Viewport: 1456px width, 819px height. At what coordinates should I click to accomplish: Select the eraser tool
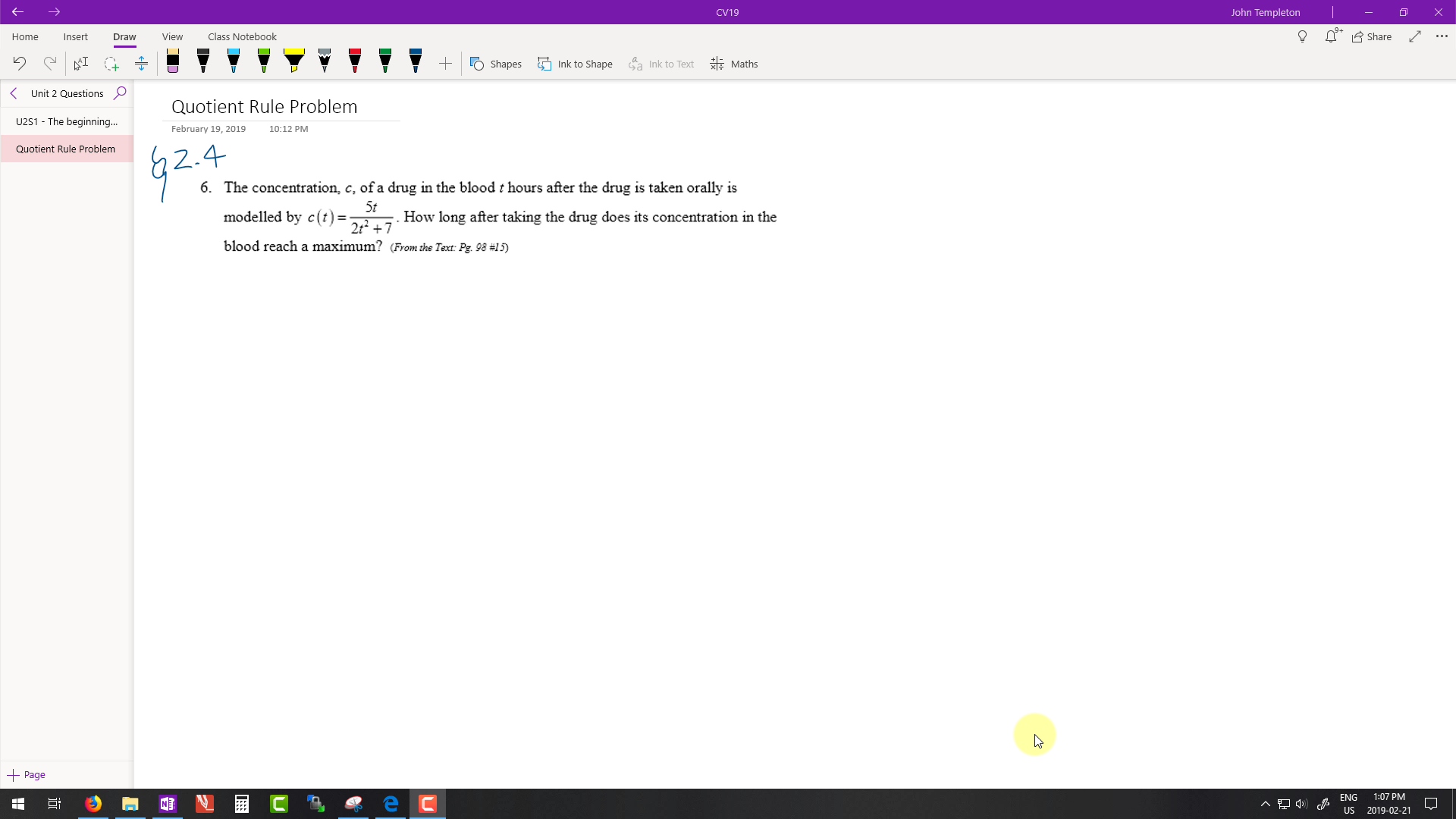(173, 63)
